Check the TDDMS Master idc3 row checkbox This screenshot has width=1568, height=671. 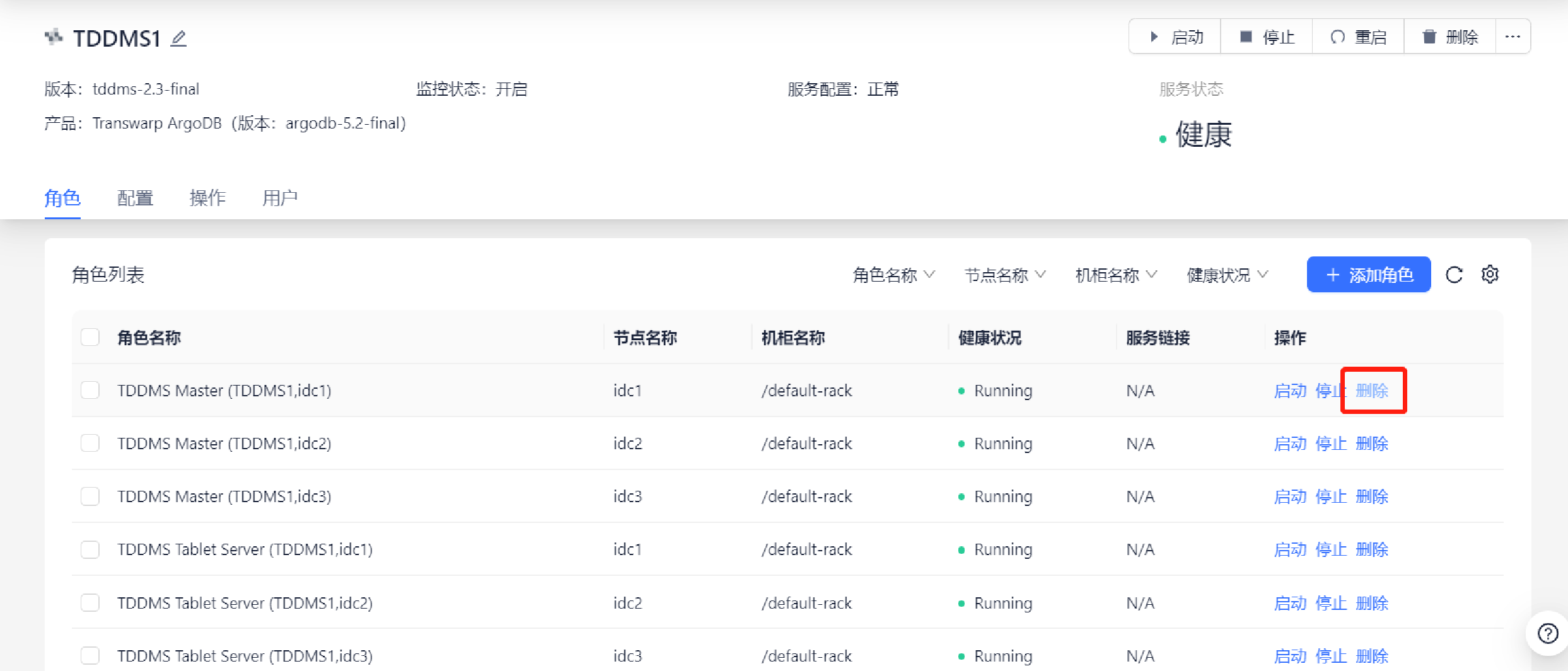pos(90,496)
